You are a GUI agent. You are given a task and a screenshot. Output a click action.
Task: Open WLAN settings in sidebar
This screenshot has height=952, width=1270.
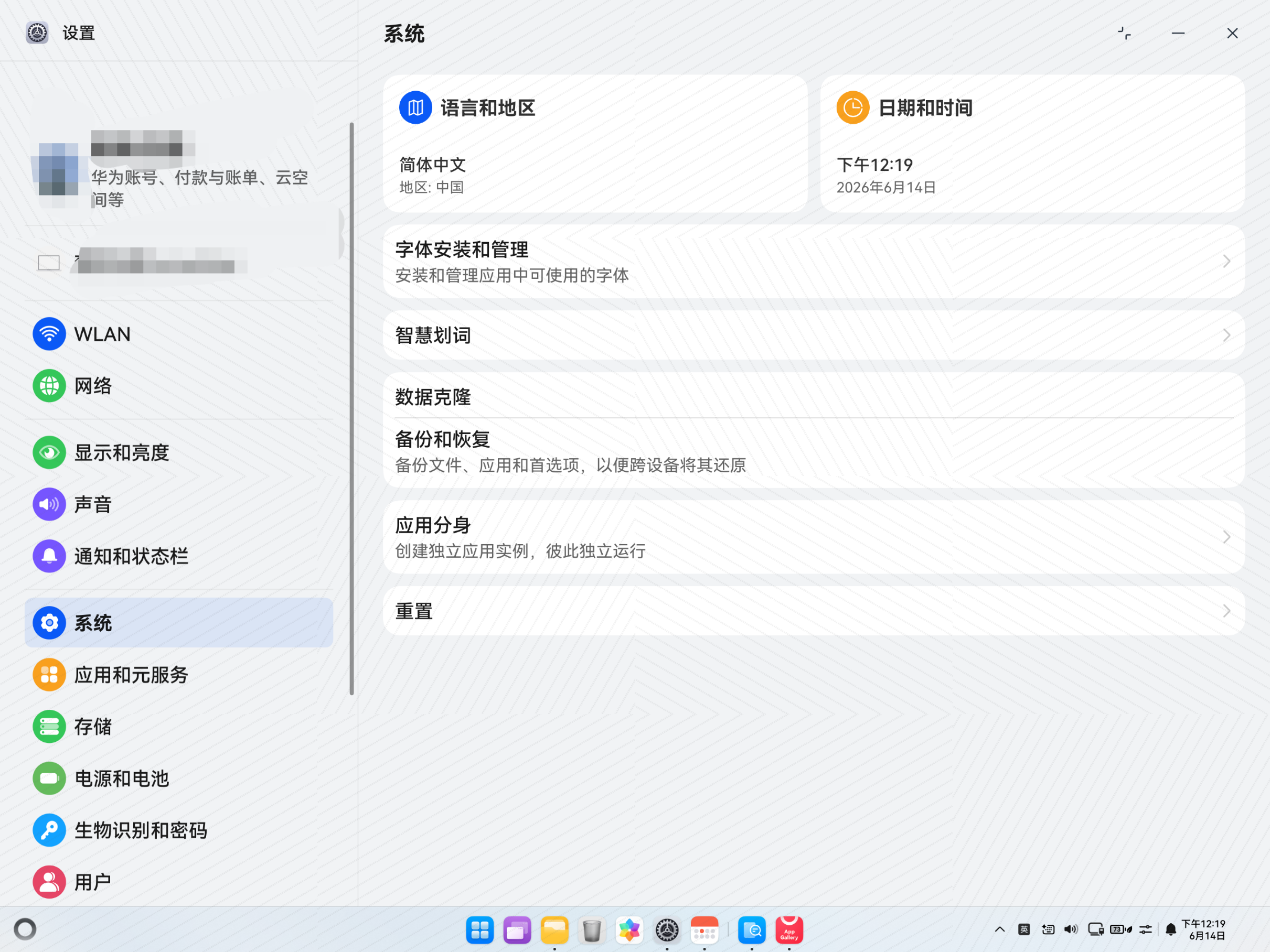pos(178,334)
